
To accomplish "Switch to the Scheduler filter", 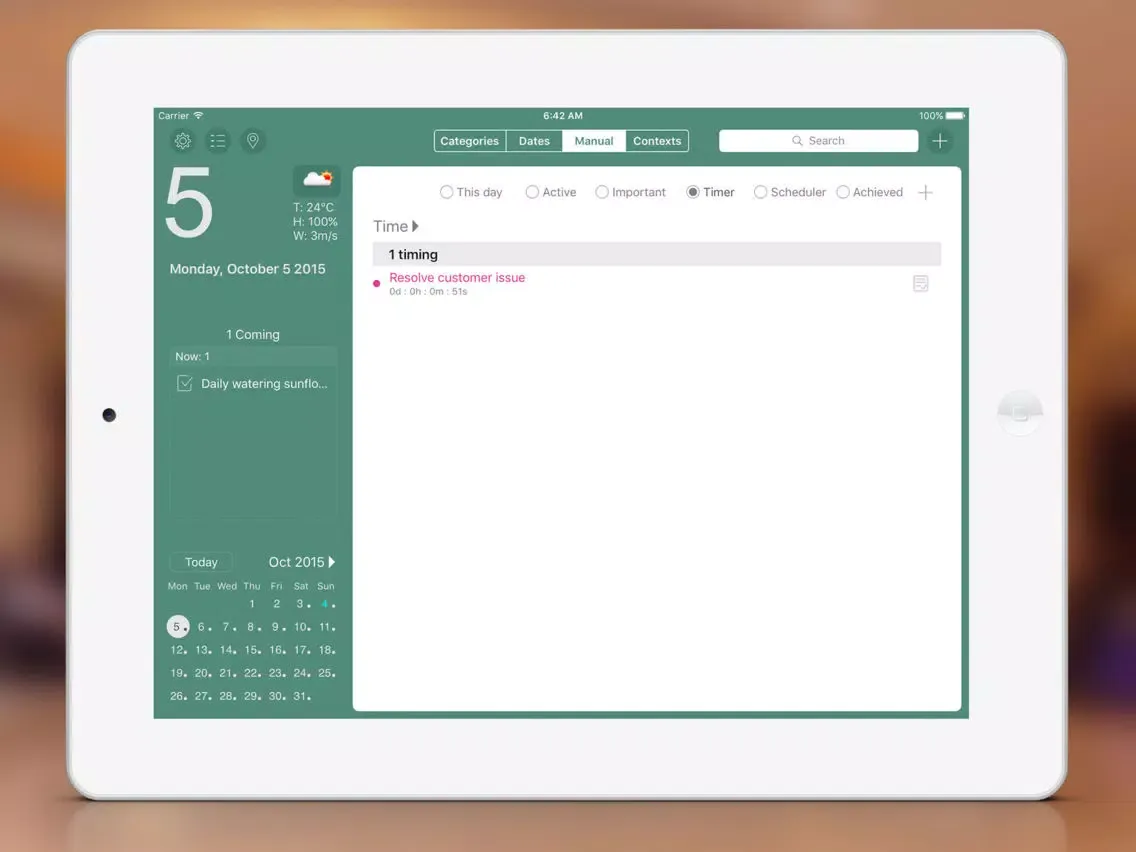I will coord(760,191).
